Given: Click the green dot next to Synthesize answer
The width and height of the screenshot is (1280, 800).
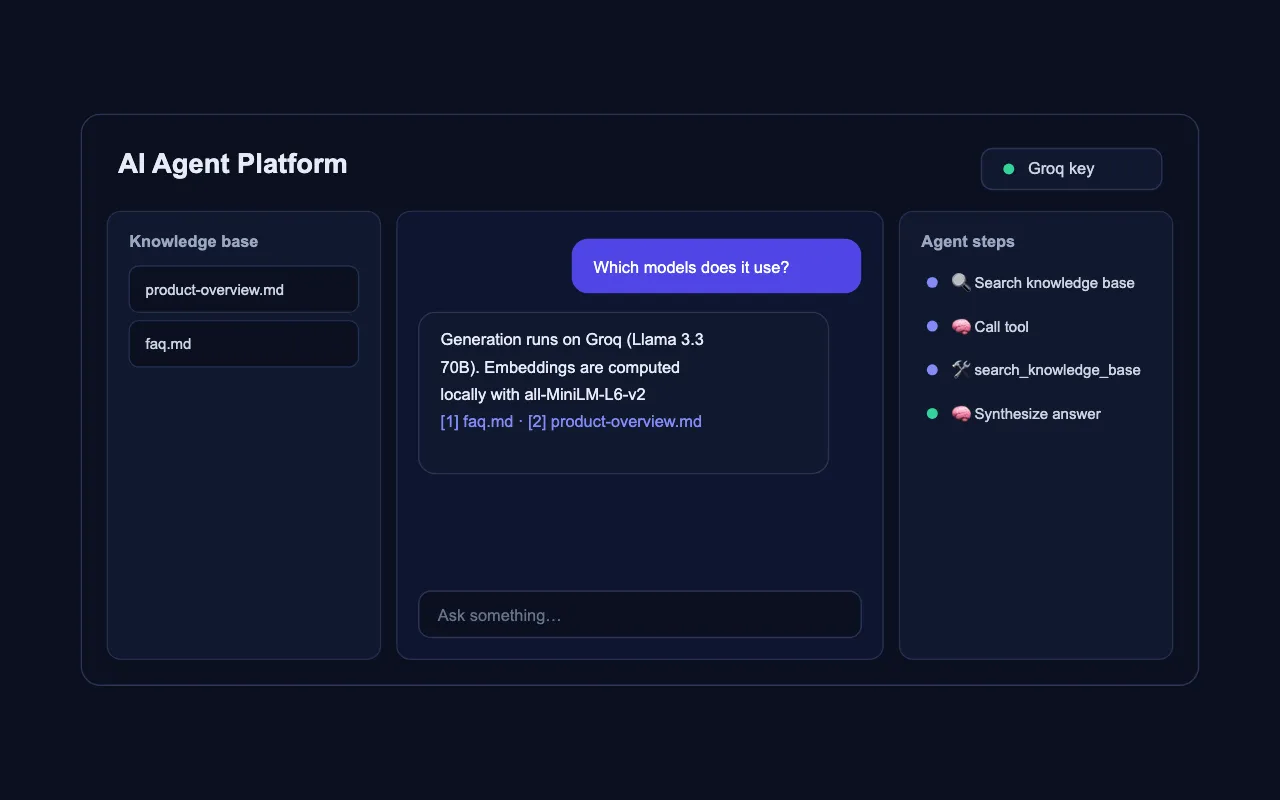Looking at the screenshot, I should [932, 414].
